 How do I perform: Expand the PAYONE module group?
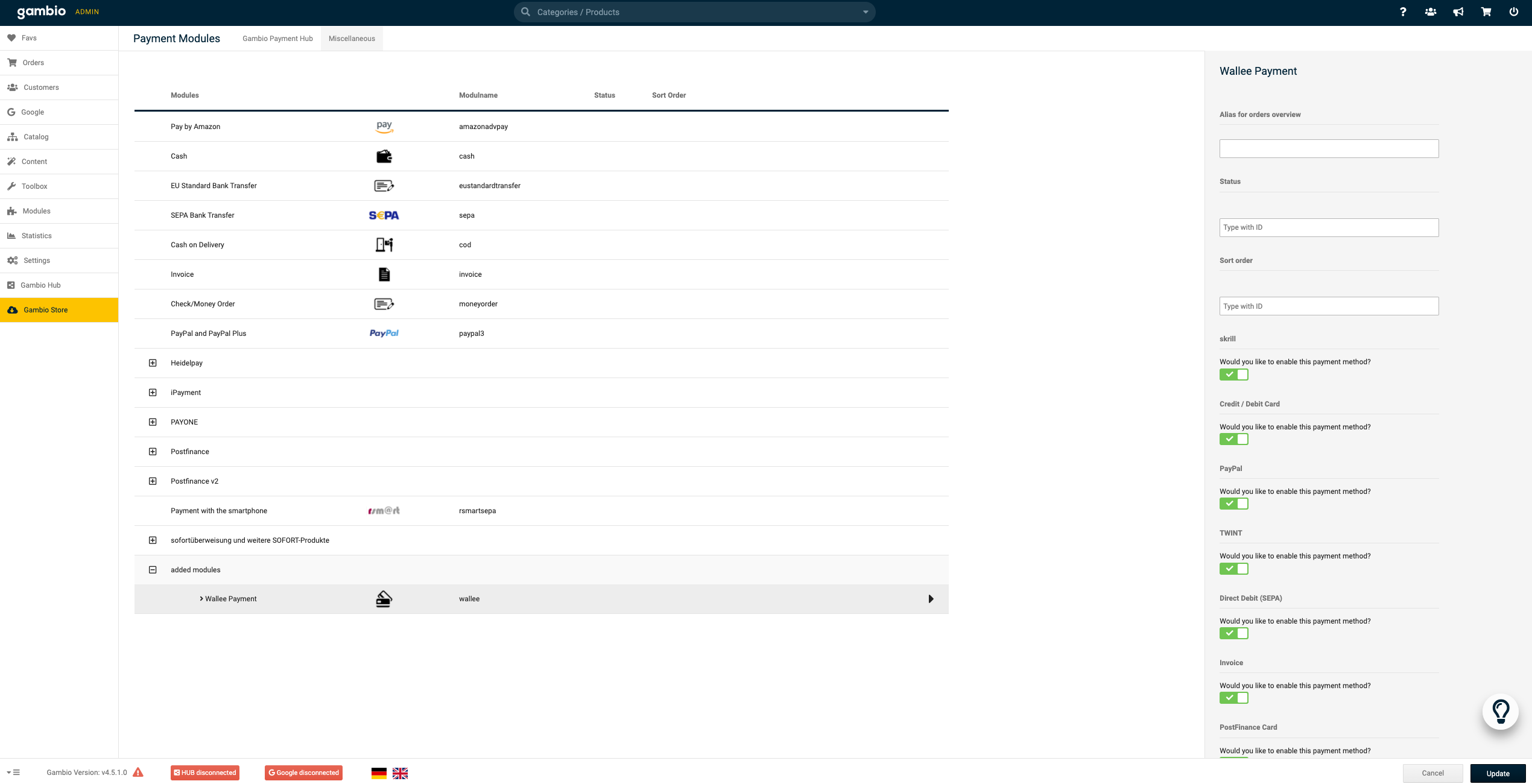(x=152, y=422)
